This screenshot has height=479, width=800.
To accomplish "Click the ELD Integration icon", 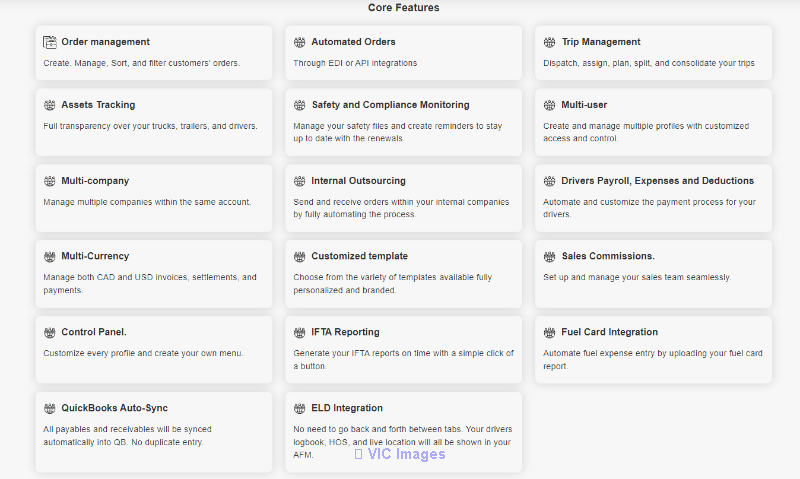I will [299, 408].
